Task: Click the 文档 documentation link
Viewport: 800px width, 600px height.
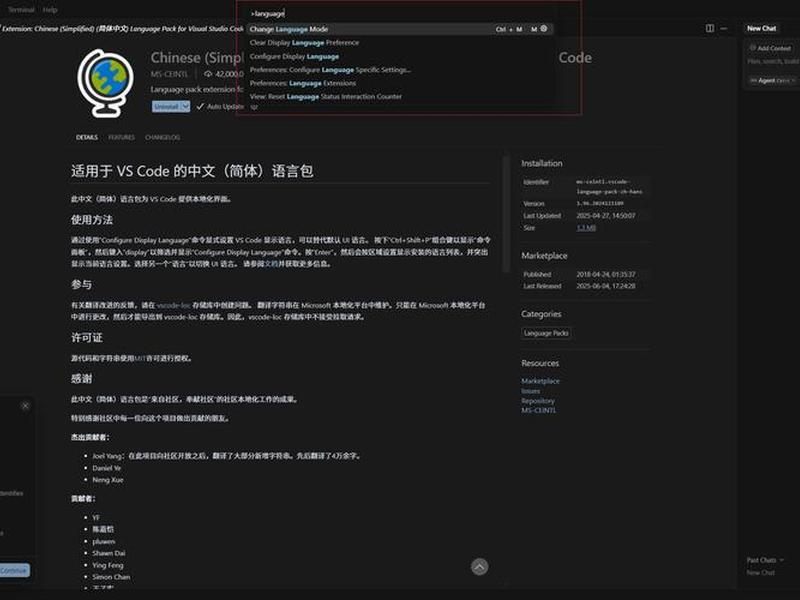Action: pos(271,264)
